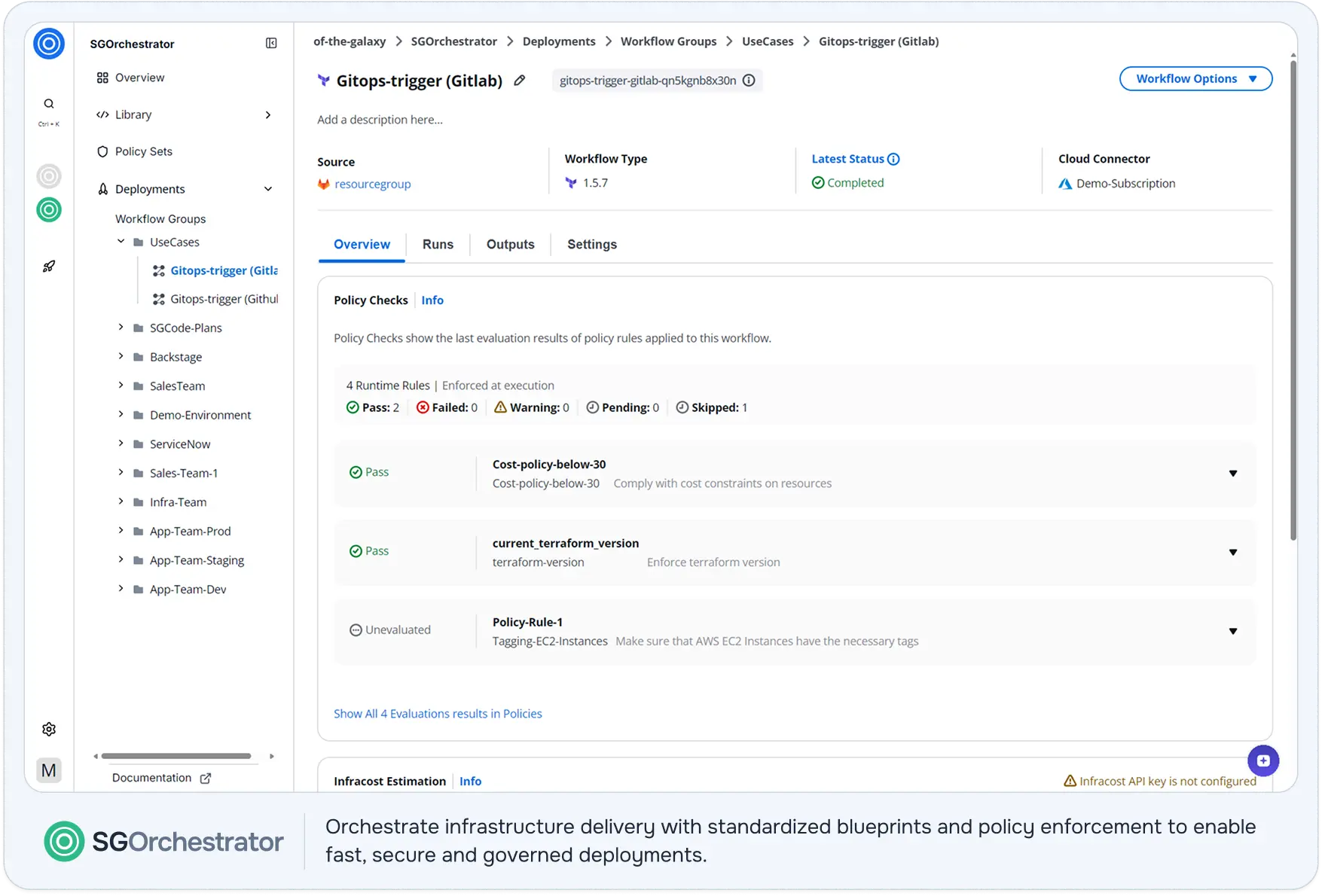The height and width of the screenshot is (896, 1322).
Task: Open the resourcegroup source link
Action: [x=372, y=184]
